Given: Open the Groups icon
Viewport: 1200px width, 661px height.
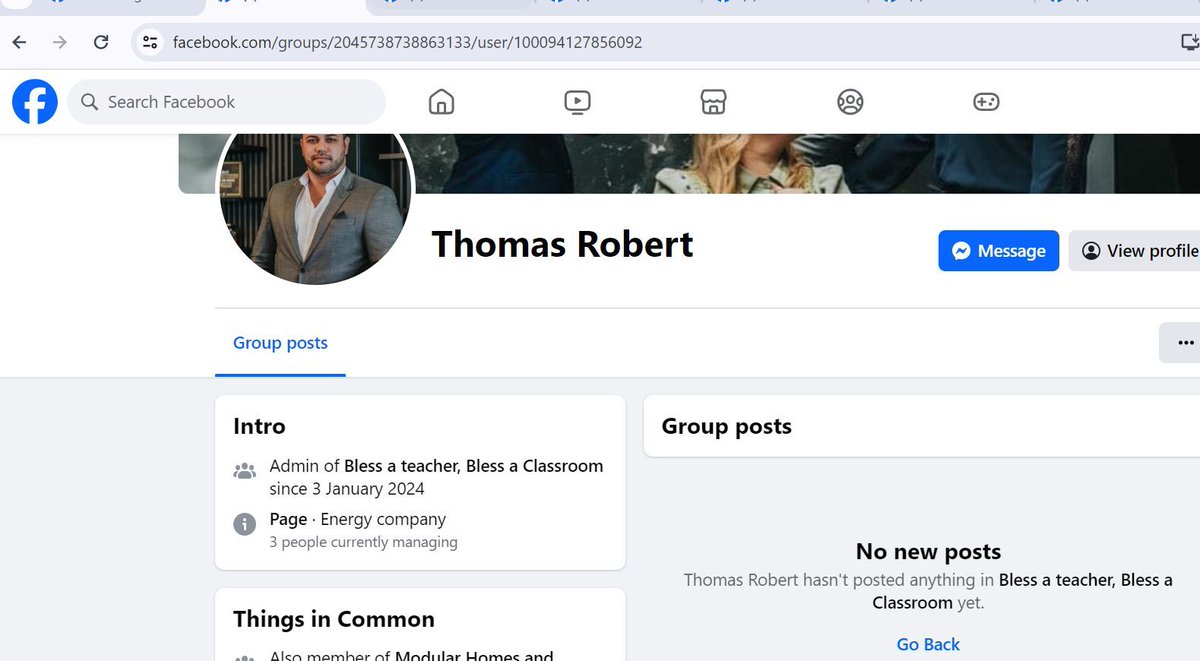Looking at the screenshot, I should coord(849,101).
